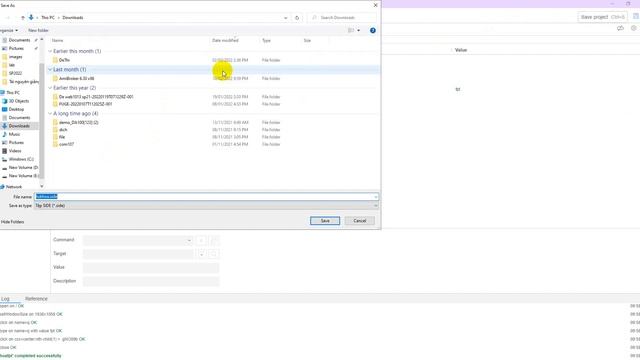Click the navigation pane scrollbar
This screenshot has height=360, width=640.
[x=42, y=120]
